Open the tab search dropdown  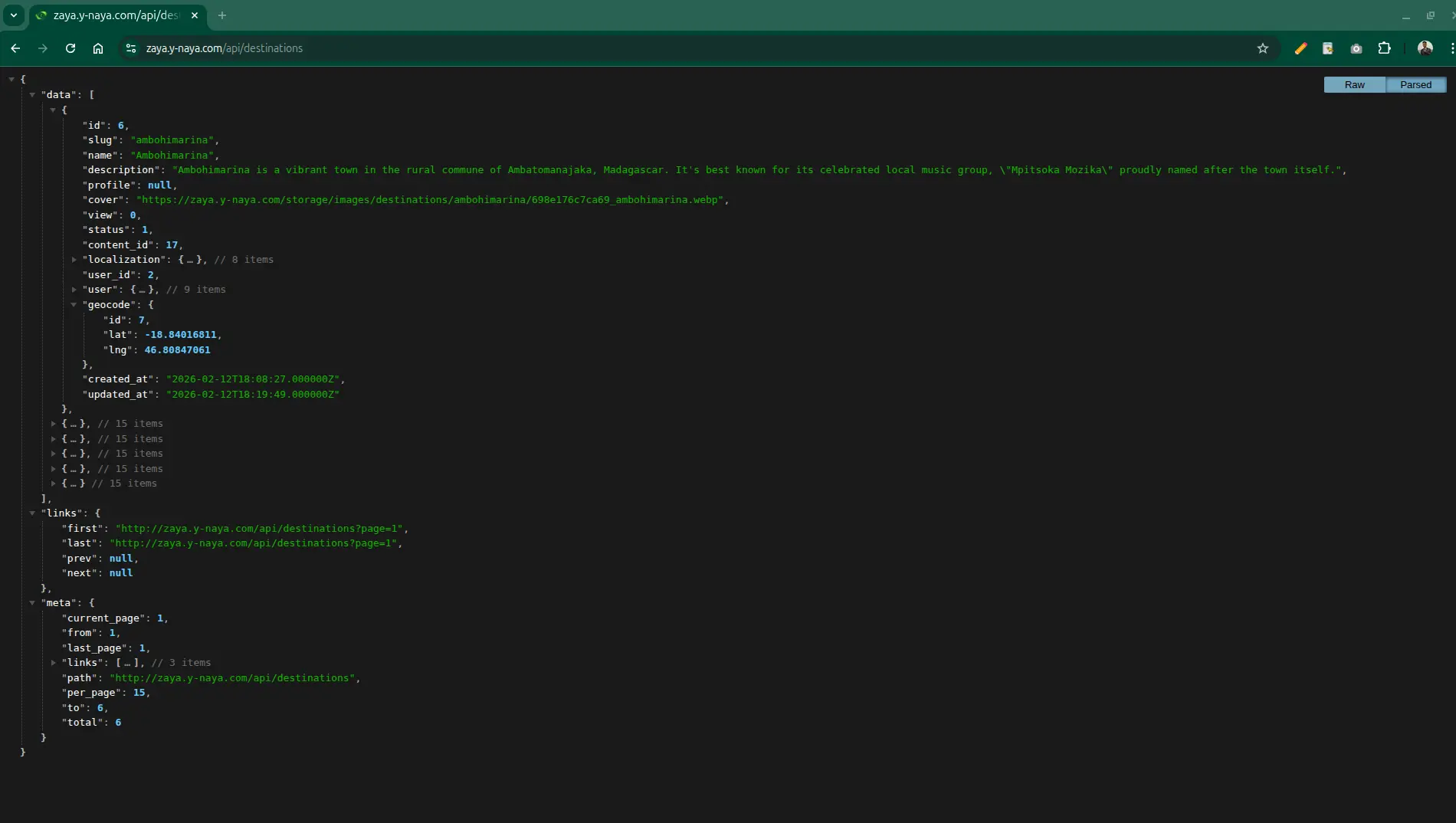click(x=14, y=15)
